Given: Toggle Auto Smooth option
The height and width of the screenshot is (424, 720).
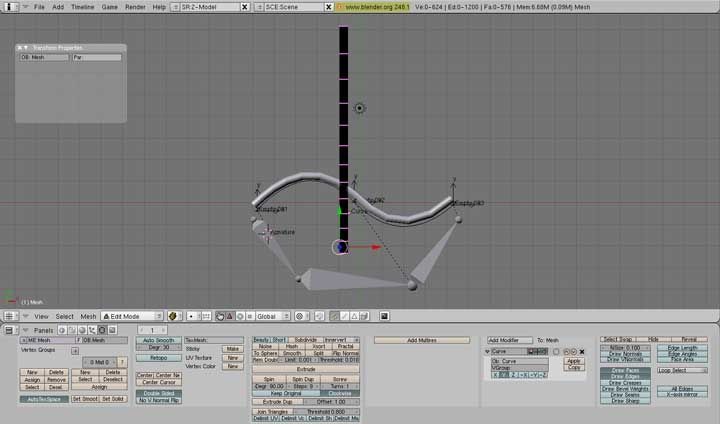Looking at the screenshot, I should pyautogui.click(x=158, y=340).
